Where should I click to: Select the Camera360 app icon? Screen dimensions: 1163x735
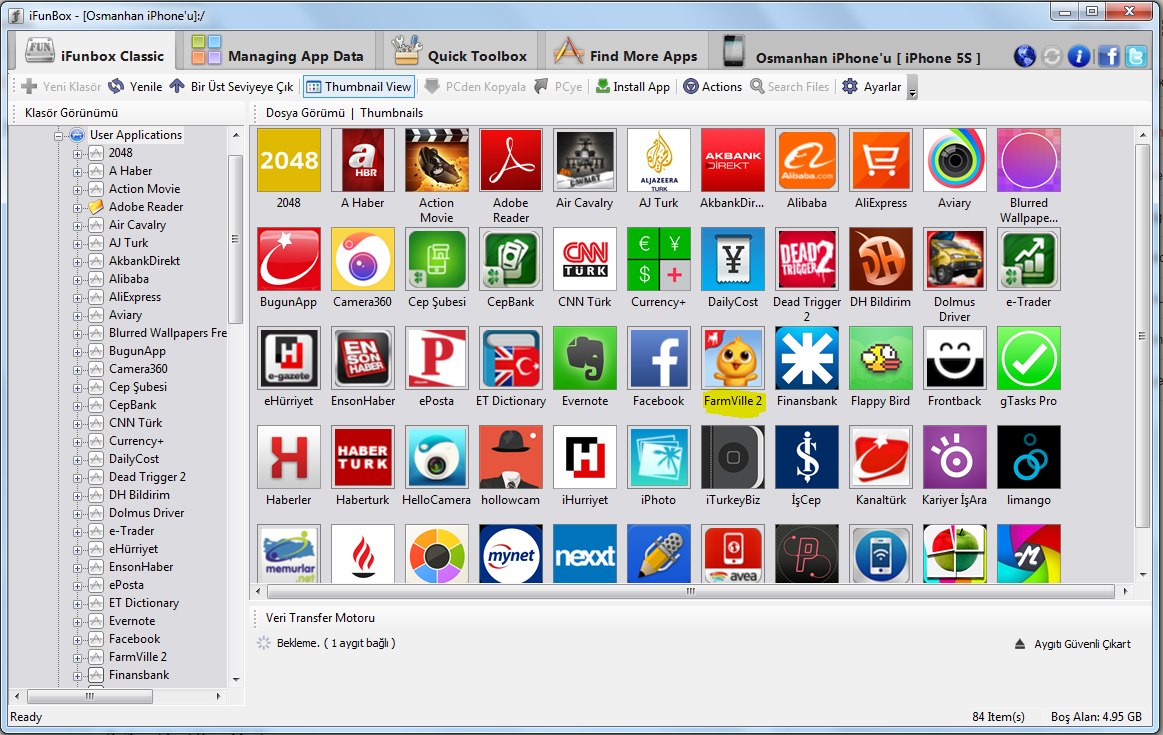363,259
